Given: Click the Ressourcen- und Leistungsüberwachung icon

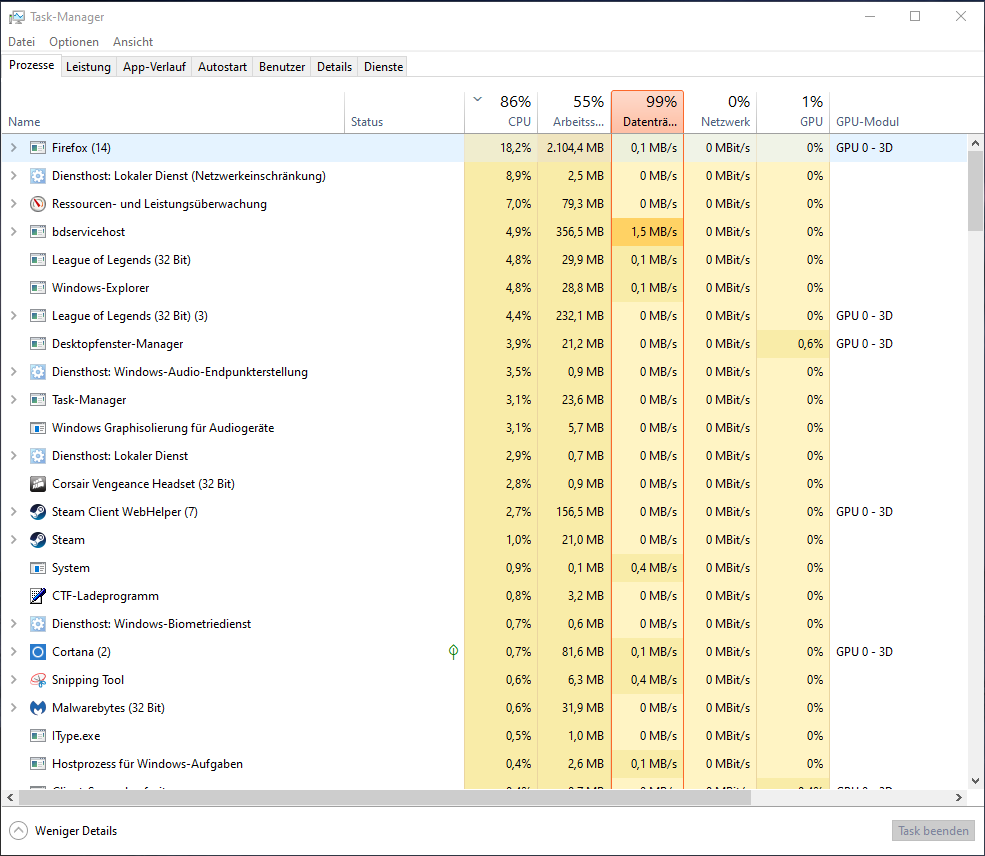Looking at the screenshot, I should [x=38, y=203].
